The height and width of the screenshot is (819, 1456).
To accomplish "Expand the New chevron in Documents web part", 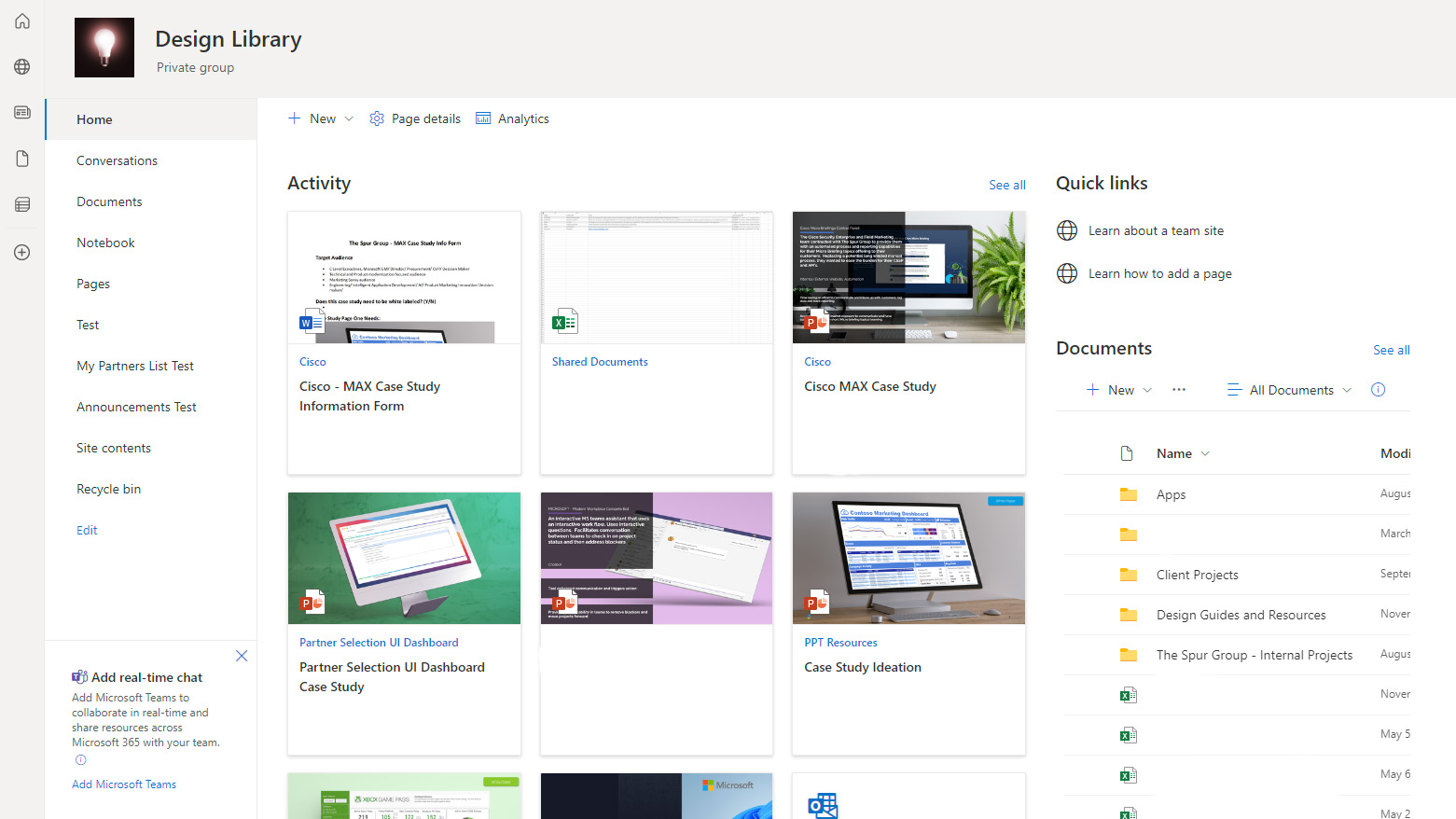I will pos(1147,390).
